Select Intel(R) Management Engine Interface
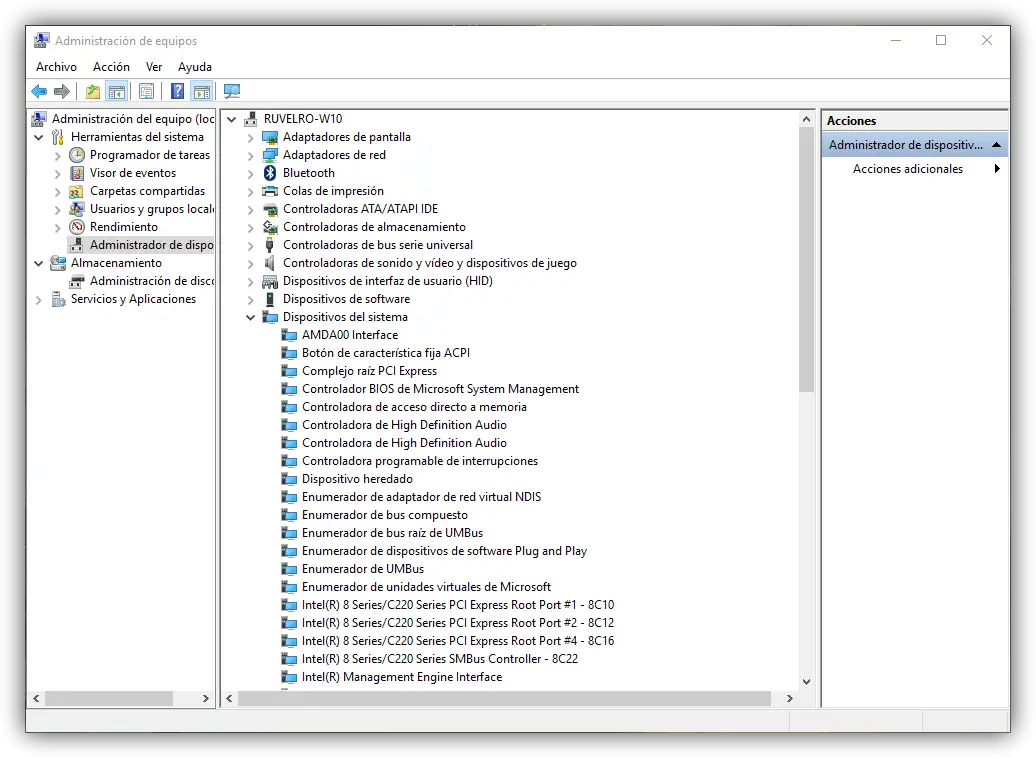Image resolution: width=1036 pixels, height=758 pixels. [x=402, y=677]
